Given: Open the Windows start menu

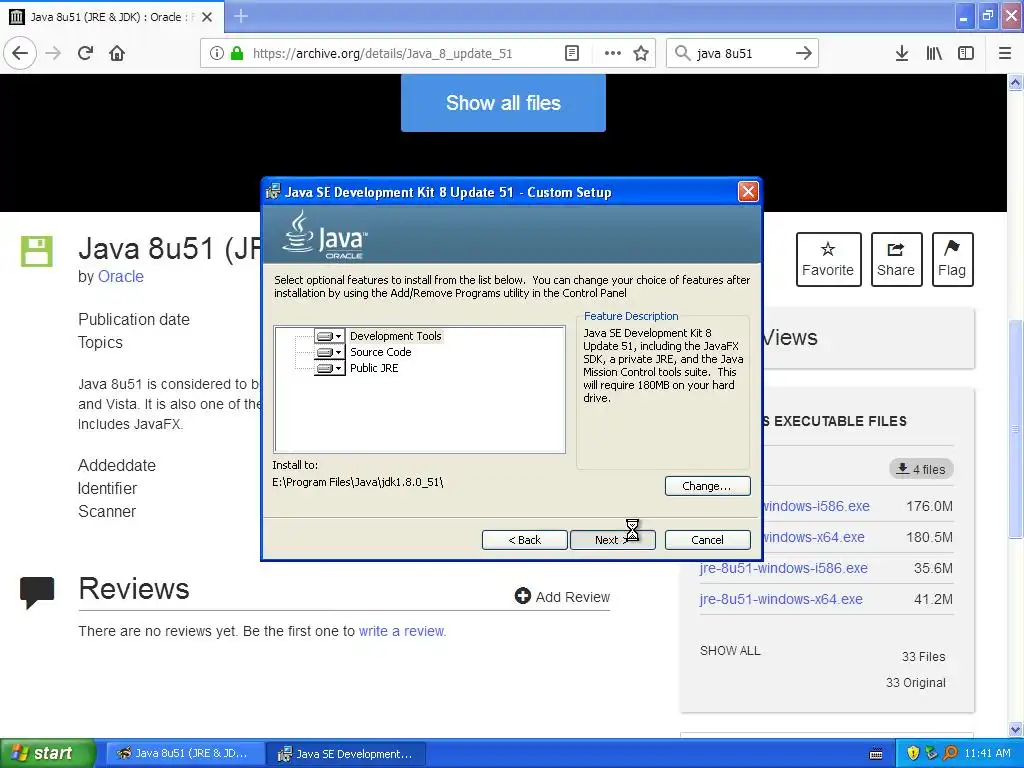Looking at the screenshot, I should click(47, 753).
